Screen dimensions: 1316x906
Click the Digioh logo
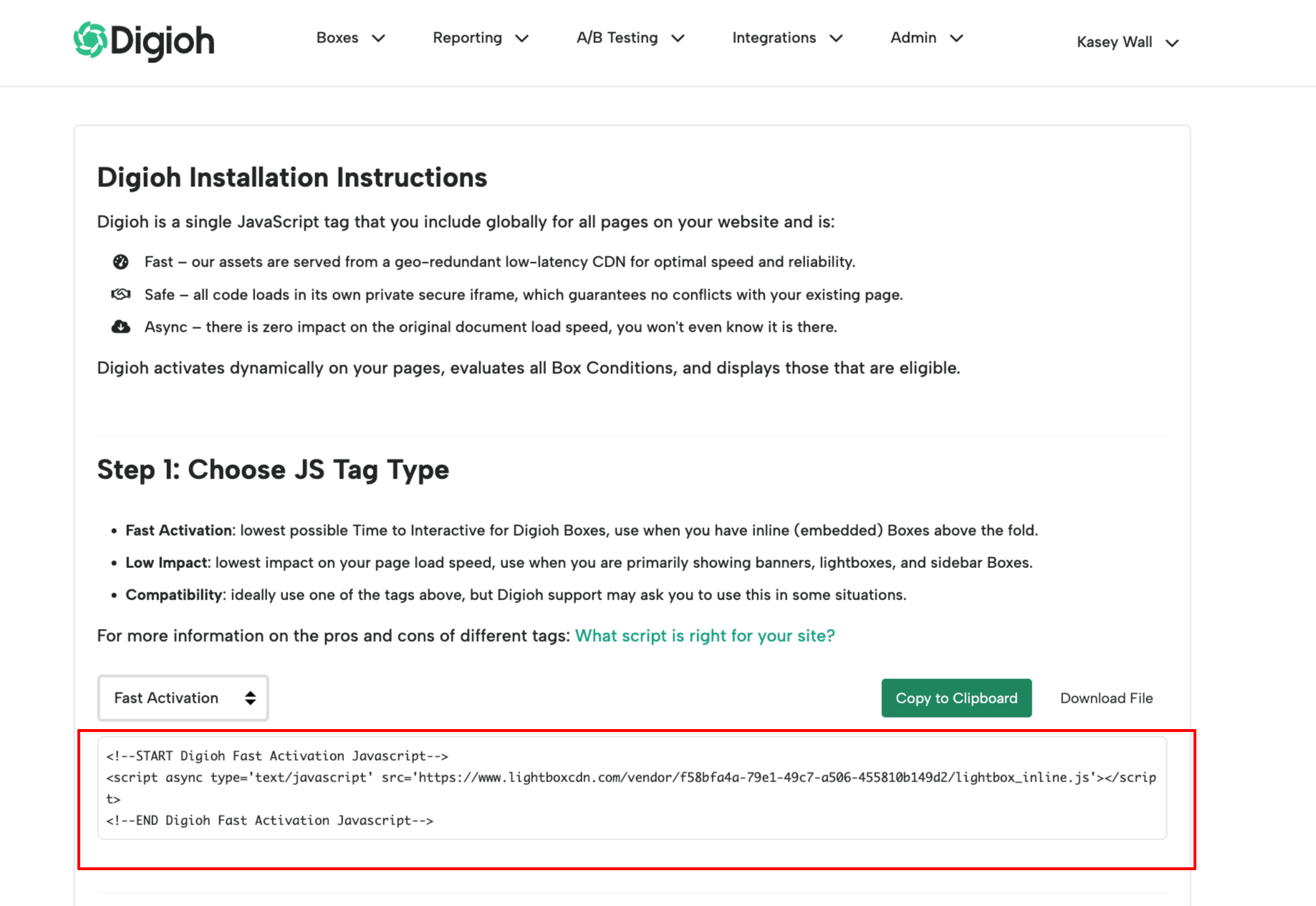143,41
